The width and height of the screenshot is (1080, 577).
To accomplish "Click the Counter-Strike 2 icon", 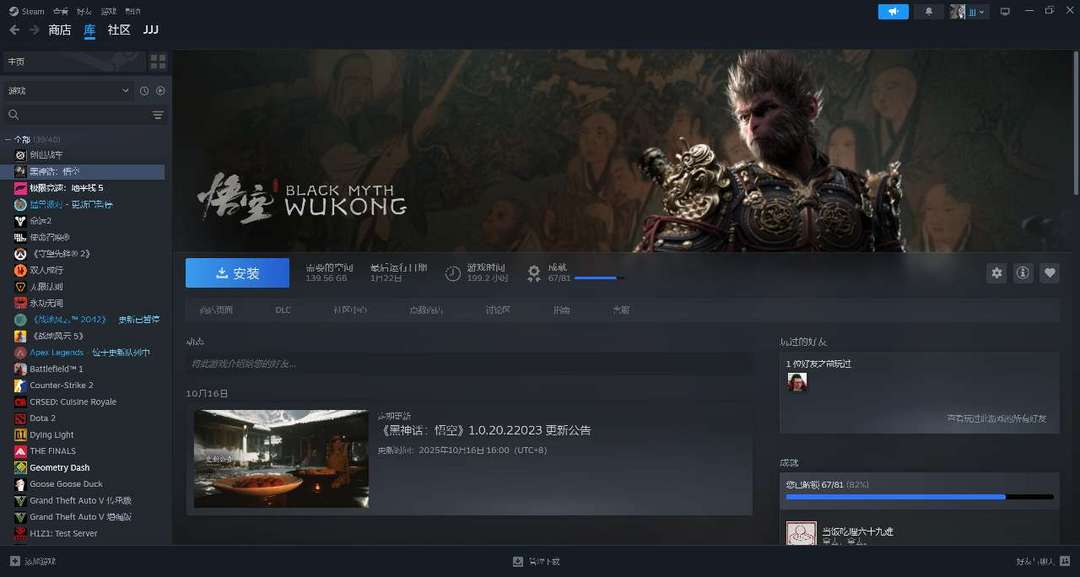I will tap(20, 386).
